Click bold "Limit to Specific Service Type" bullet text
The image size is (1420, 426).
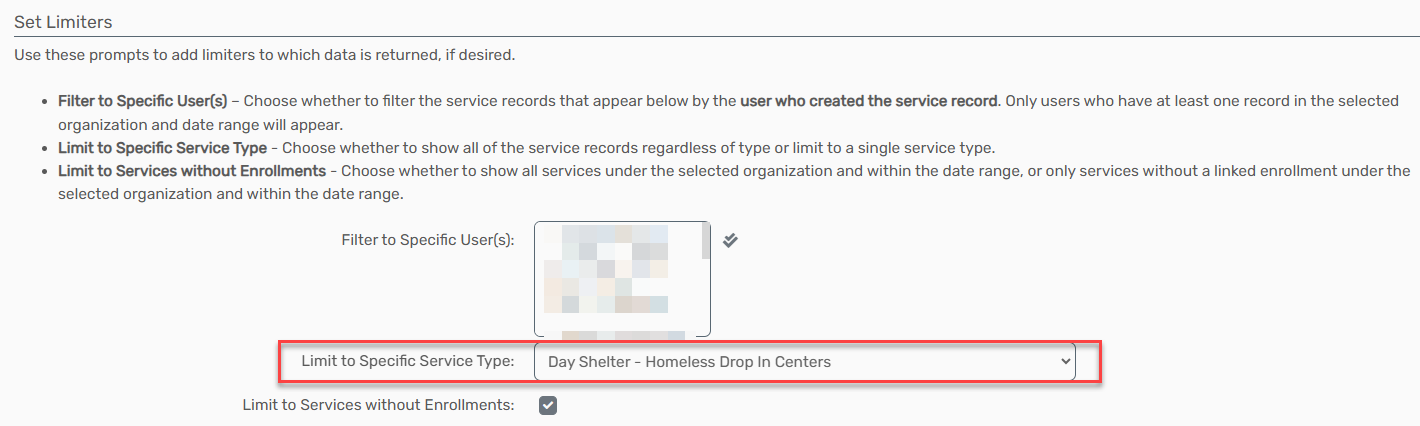click(162, 148)
